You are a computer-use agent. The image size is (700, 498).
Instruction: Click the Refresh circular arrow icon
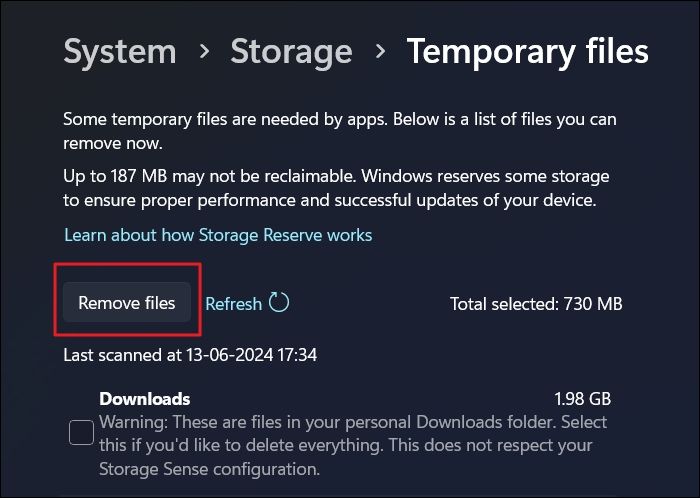[279, 302]
